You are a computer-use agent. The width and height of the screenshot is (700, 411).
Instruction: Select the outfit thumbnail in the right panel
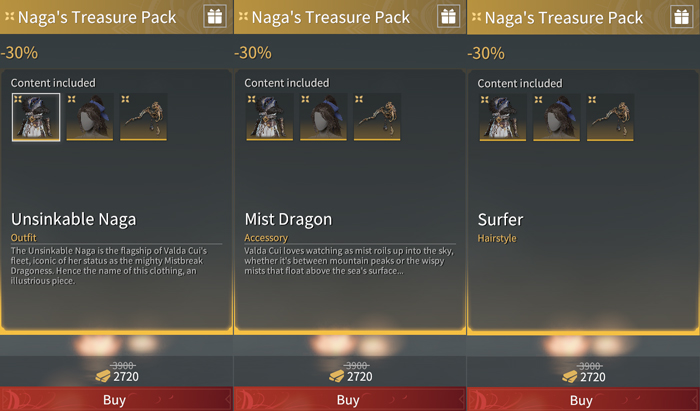pyautogui.click(x=503, y=118)
